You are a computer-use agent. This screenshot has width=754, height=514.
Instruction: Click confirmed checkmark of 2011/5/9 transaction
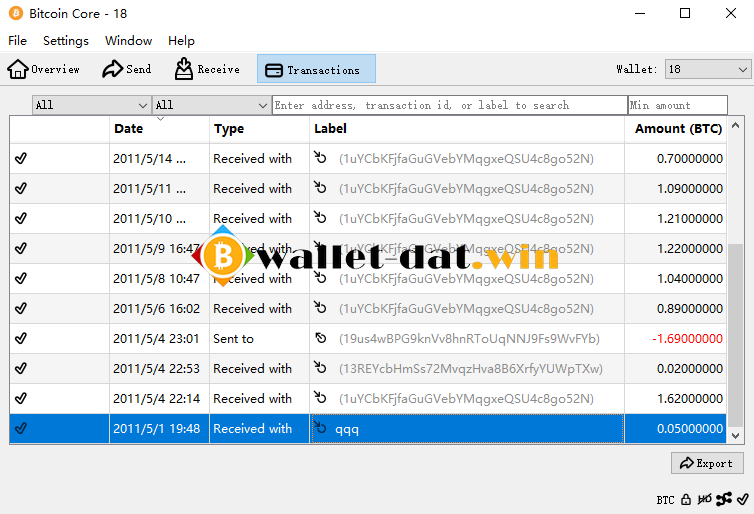pyautogui.click(x=21, y=248)
